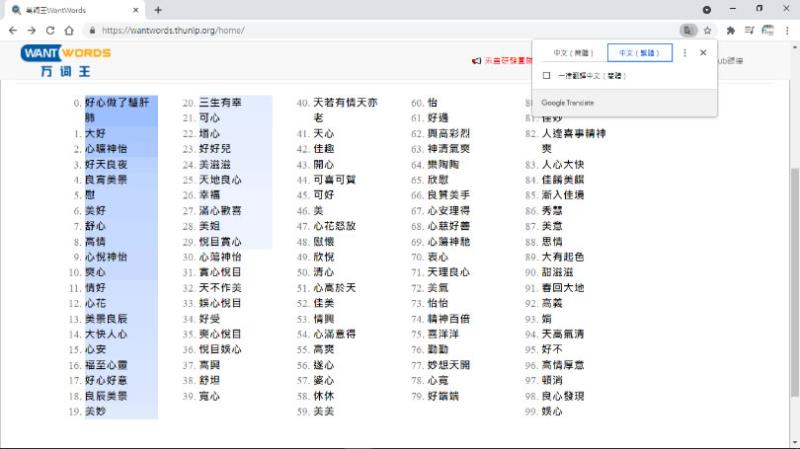Close the WantWords browser tab
Screen dimensions: 800x449
coord(136,10)
